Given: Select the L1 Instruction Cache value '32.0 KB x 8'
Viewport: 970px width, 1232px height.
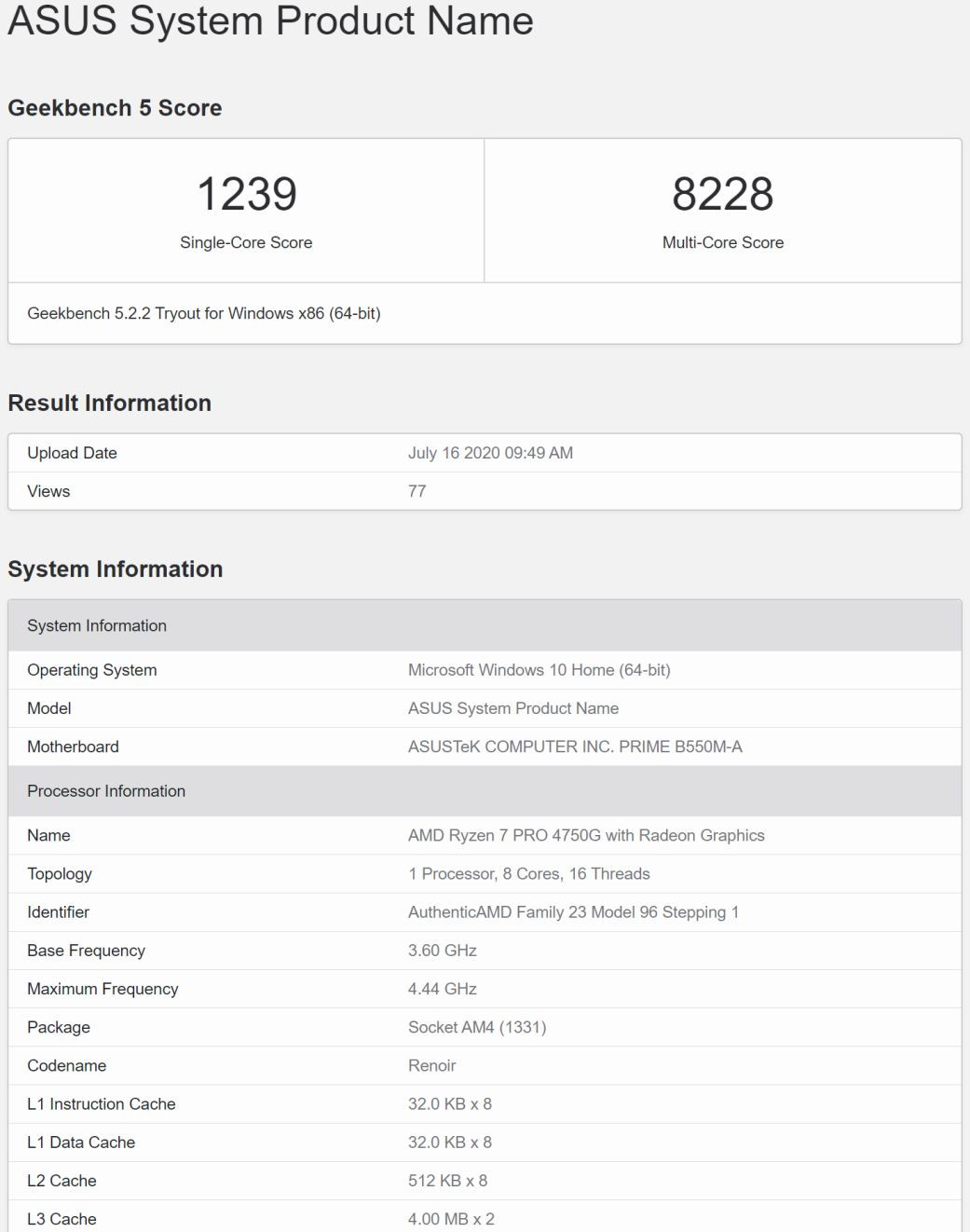Looking at the screenshot, I should pyautogui.click(x=450, y=1104).
